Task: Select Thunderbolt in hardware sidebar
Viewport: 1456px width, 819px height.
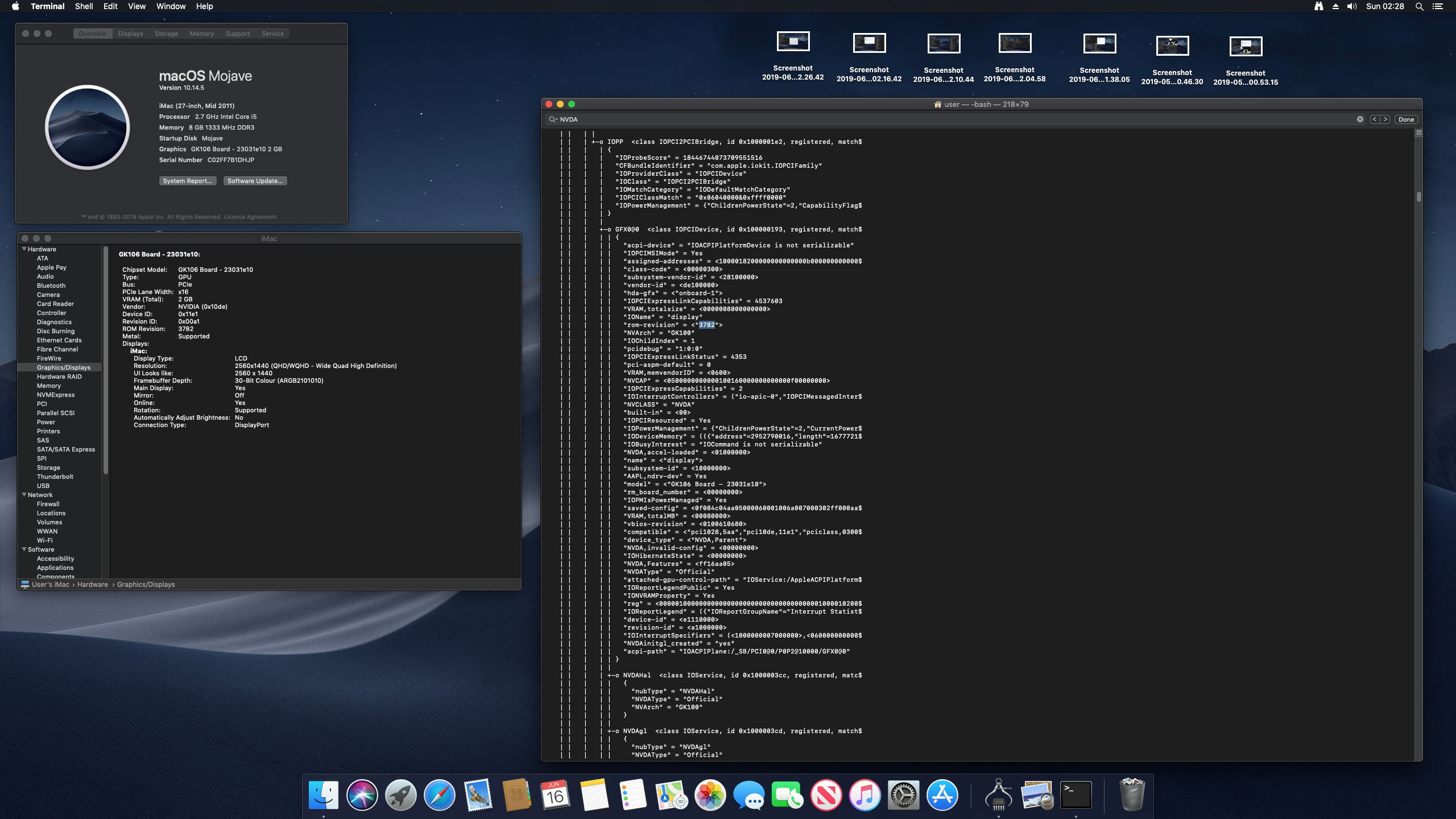Action: tap(55, 477)
